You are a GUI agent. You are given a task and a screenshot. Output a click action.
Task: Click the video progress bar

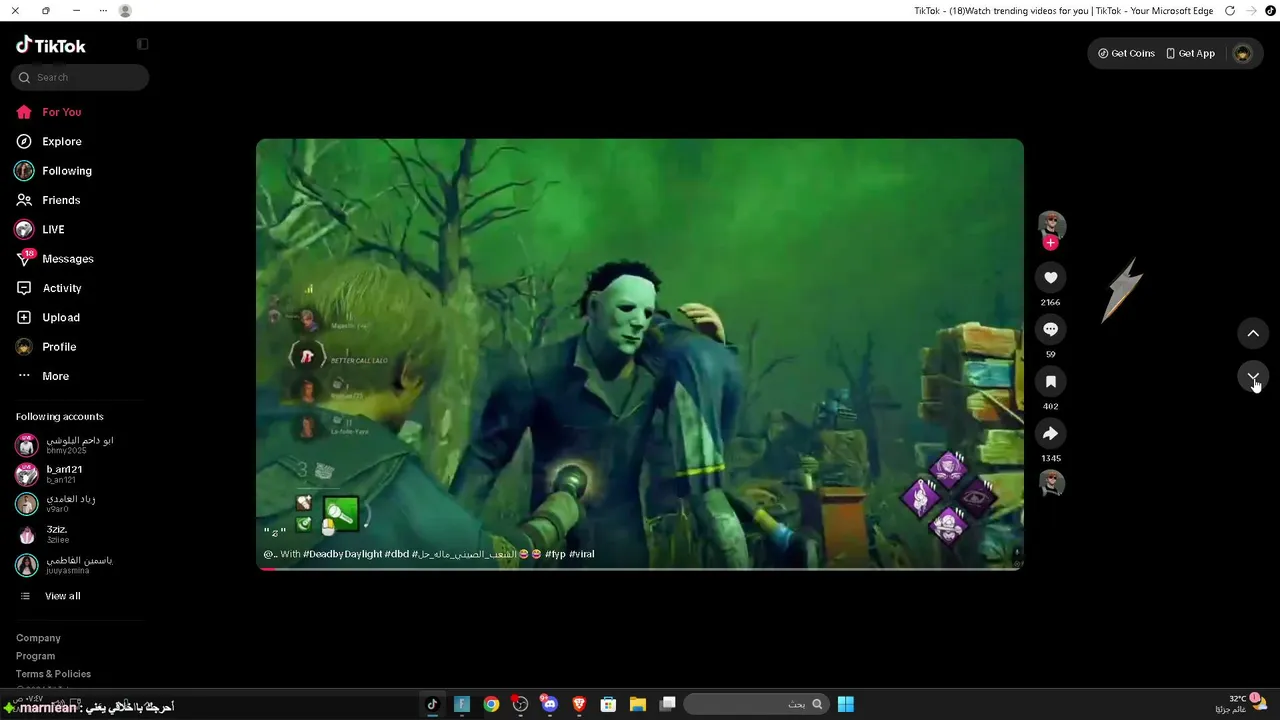click(640, 568)
